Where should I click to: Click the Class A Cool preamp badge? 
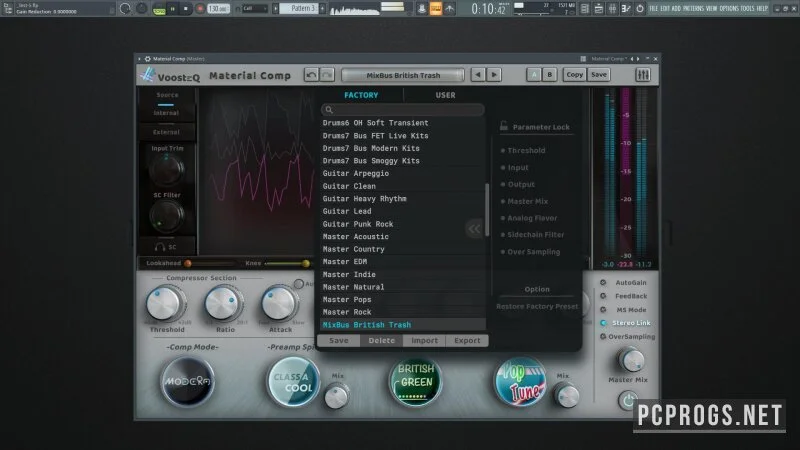point(293,382)
